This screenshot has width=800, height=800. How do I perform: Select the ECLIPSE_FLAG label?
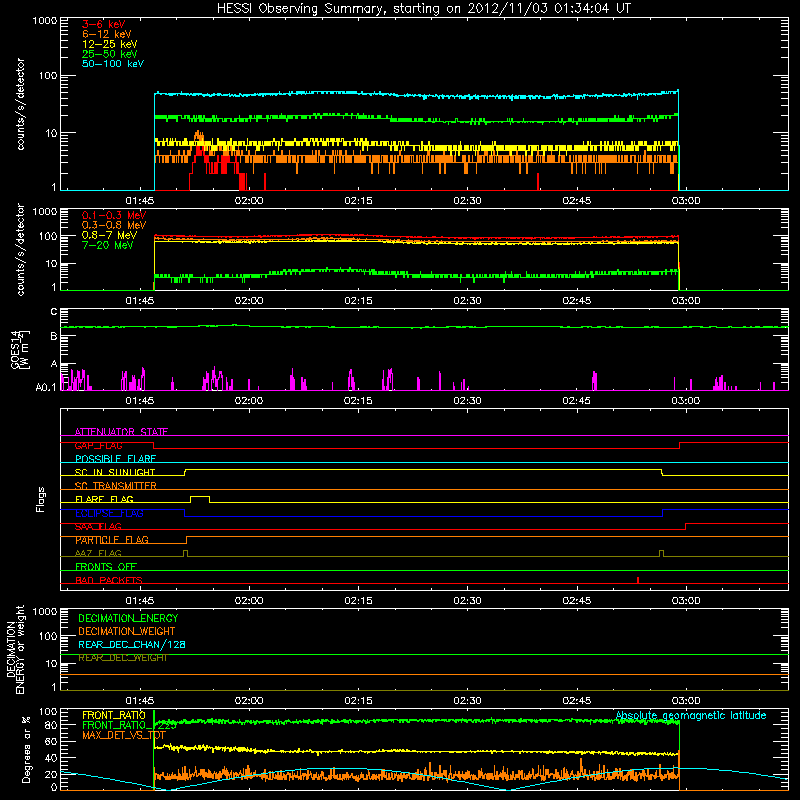(x=109, y=513)
